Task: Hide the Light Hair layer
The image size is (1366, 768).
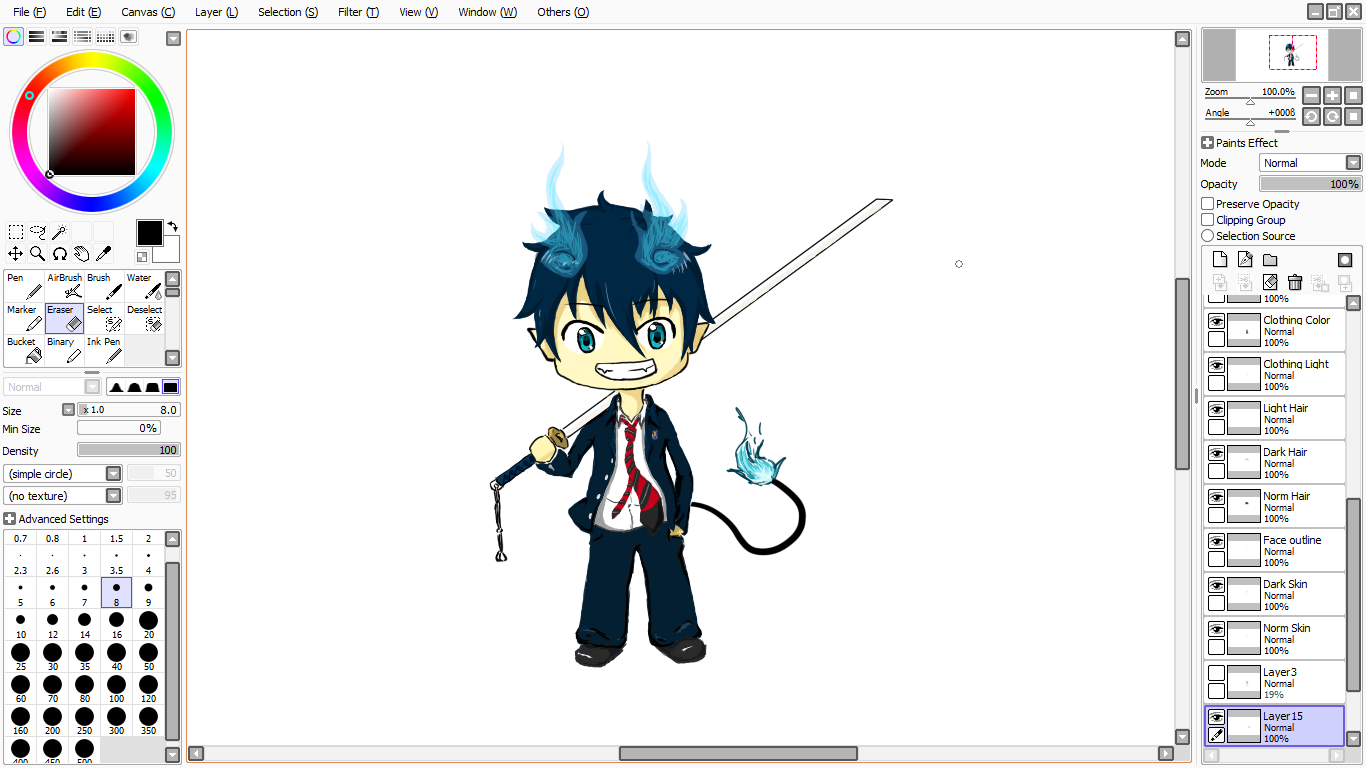Action: (x=1216, y=410)
